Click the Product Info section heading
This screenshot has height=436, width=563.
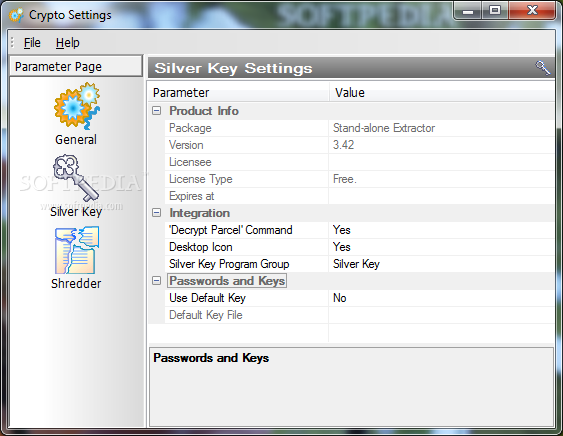tap(204, 111)
